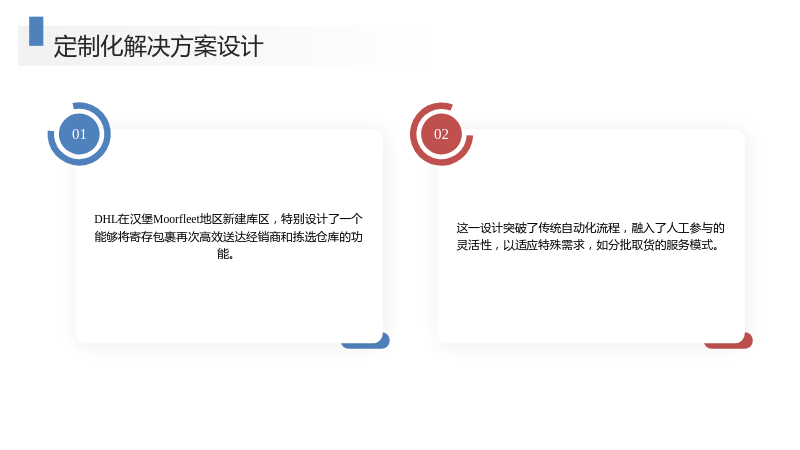Screen dimensions: 800x450
Task: Click the blue 01 number circle
Action: click(x=79, y=134)
